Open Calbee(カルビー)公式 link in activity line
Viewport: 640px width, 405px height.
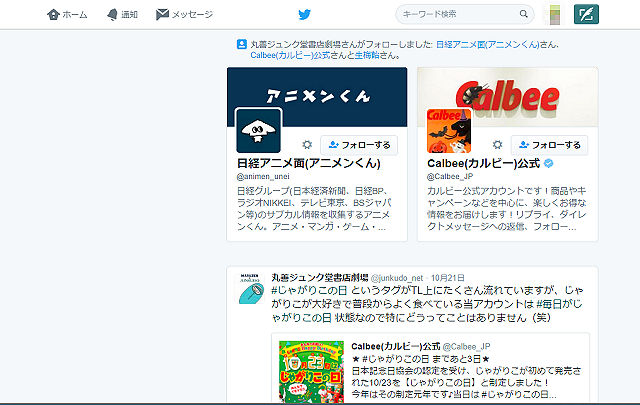(290, 55)
